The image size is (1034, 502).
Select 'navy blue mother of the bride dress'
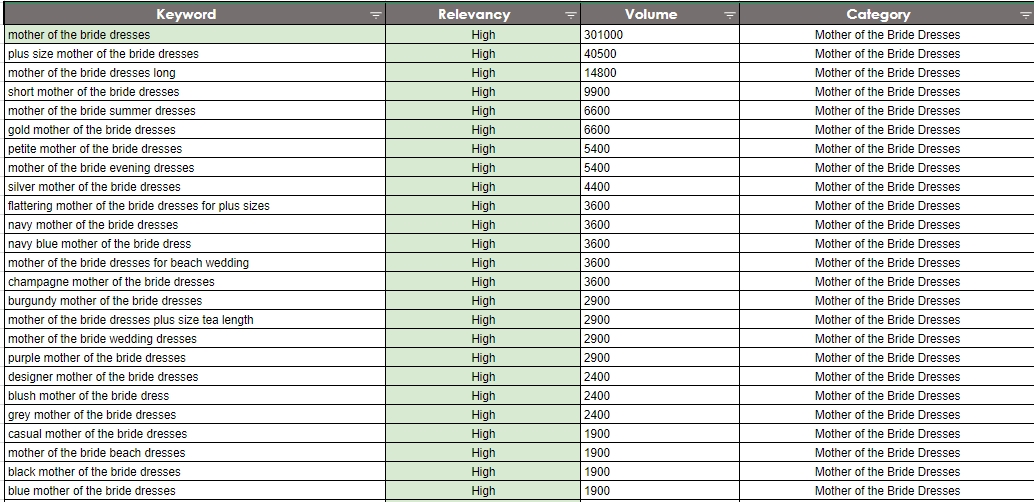(x=195, y=244)
